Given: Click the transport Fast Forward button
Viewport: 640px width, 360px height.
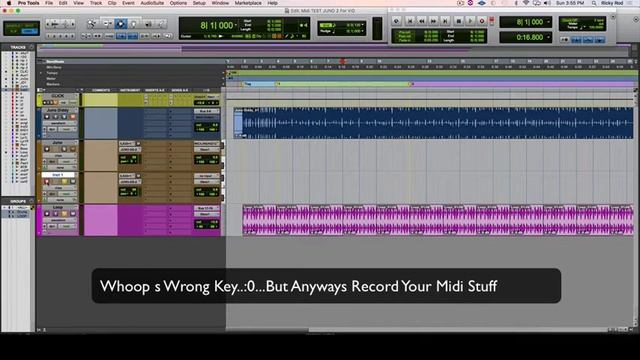Looking at the screenshot, I should point(433,21).
